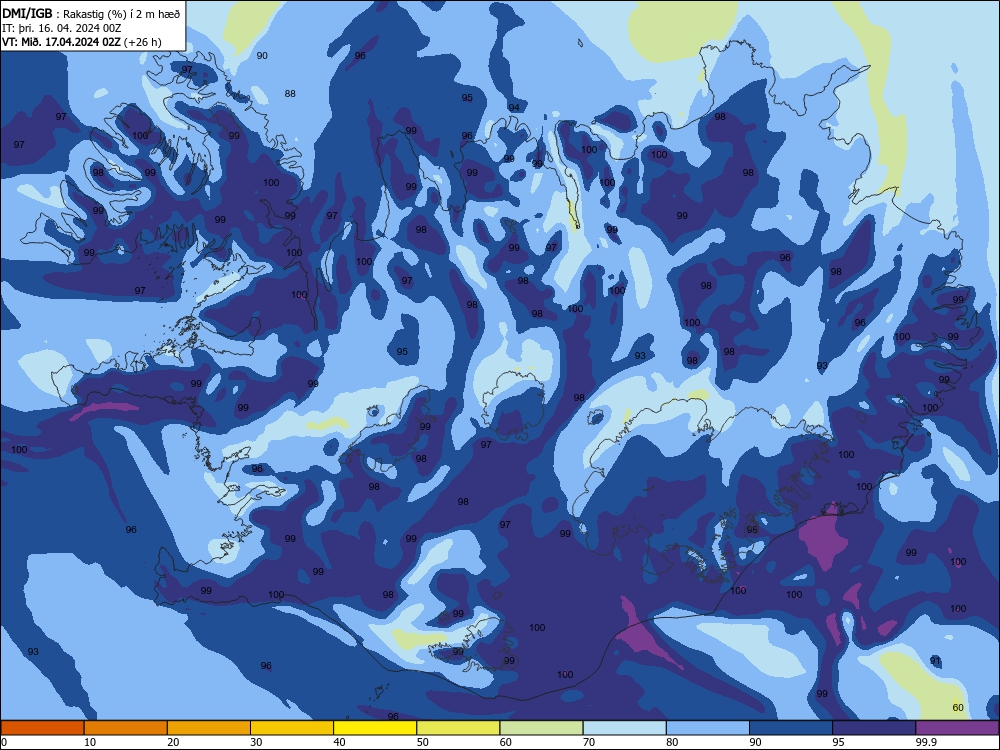Click the 20–30 amber legend swatch
This screenshot has width=1000, height=750.
click(x=209, y=728)
